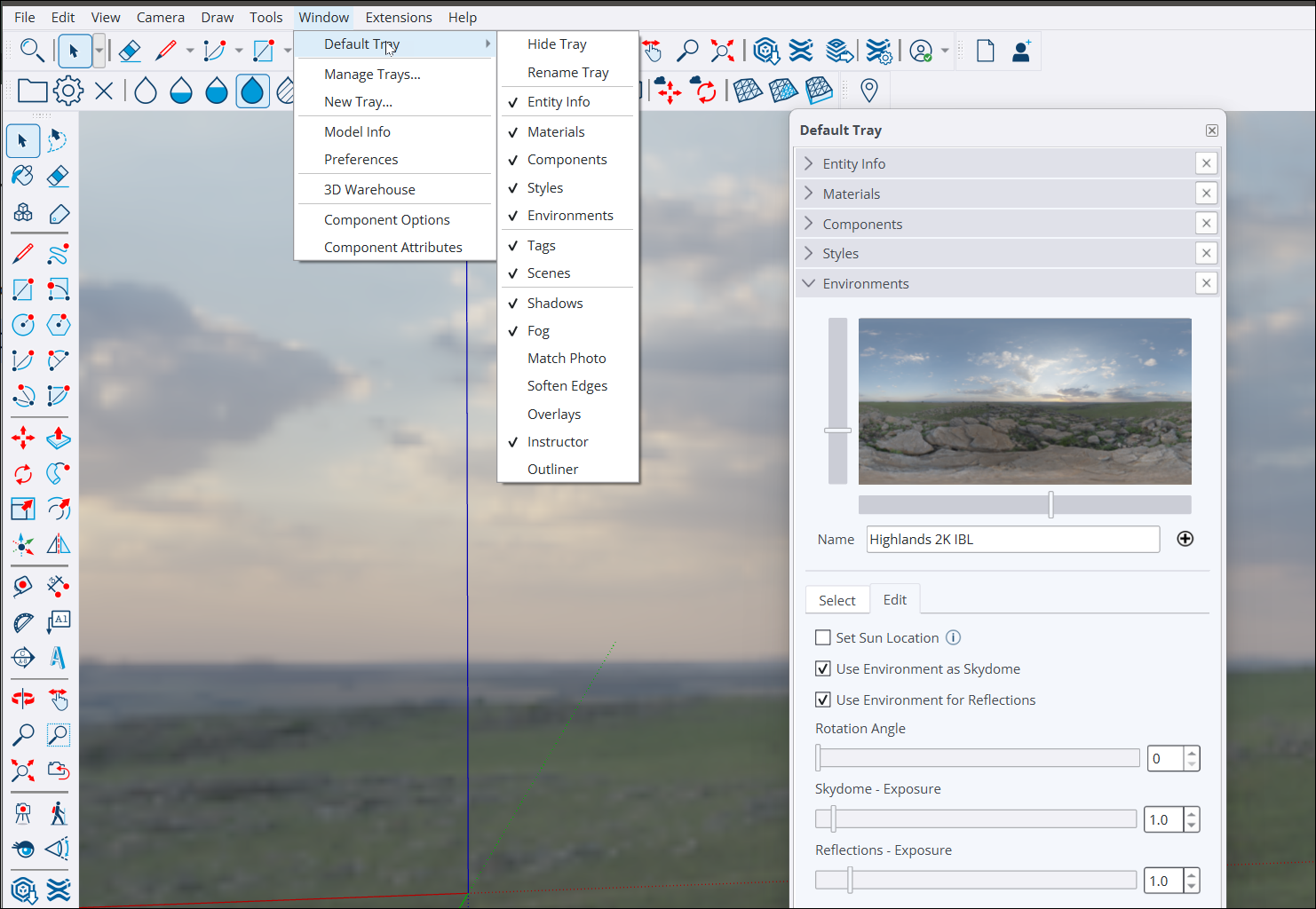Add a new environment with the plus button
Viewport: 1316px width, 909px height.
tap(1185, 539)
